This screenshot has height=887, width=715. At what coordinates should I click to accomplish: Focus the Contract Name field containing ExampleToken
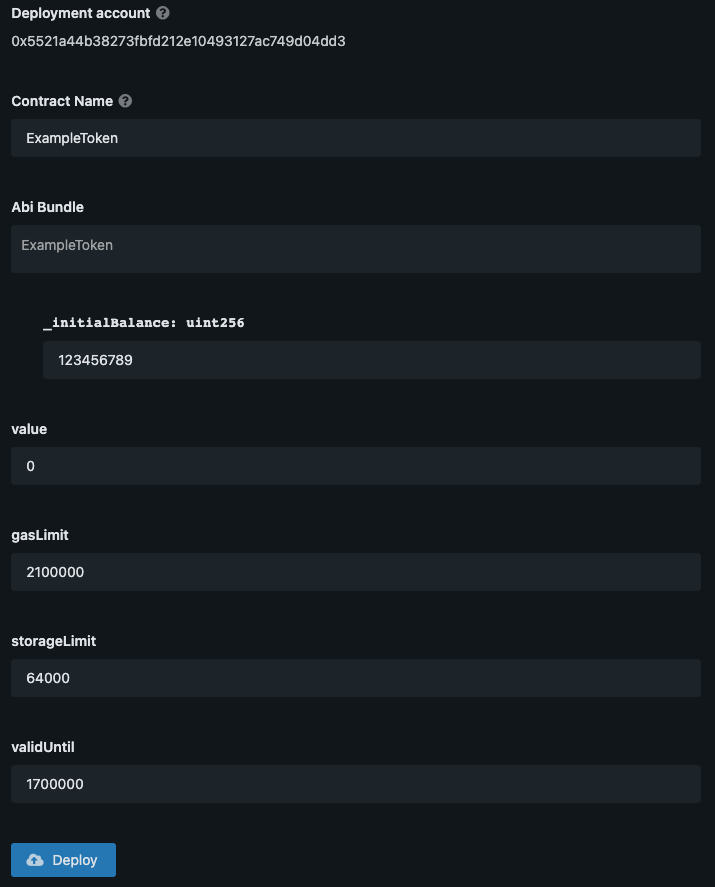(x=356, y=138)
